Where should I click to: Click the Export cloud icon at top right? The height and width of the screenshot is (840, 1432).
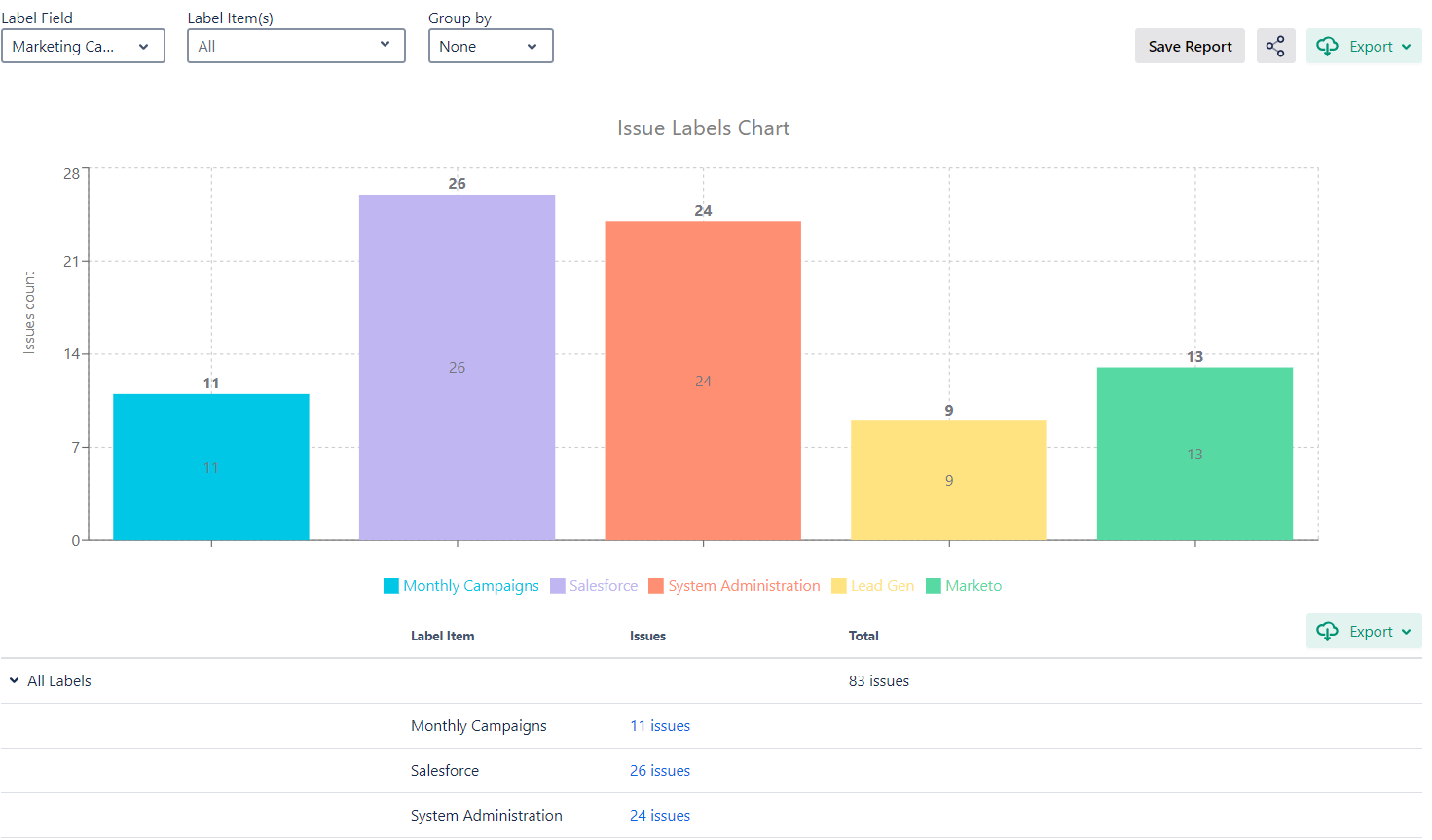1327,46
